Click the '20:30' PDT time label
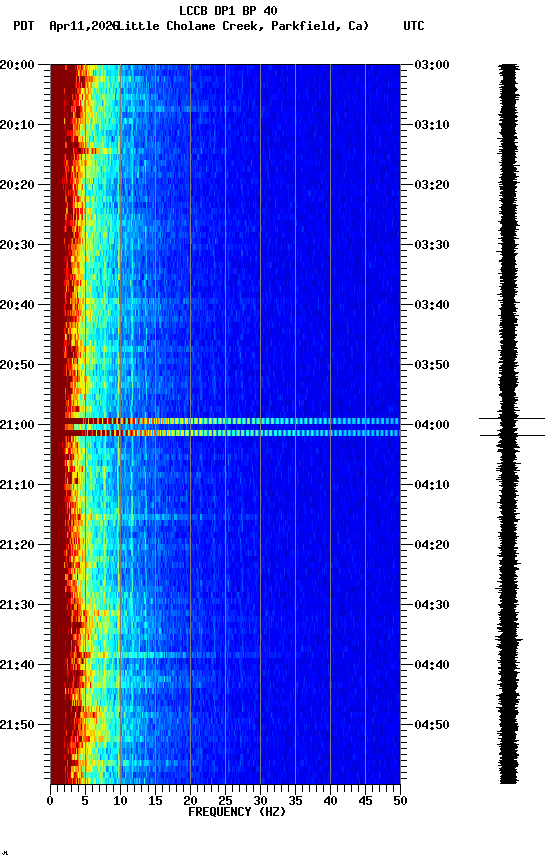Viewport: 552px width, 864px height. pyautogui.click(x=17, y=245)
